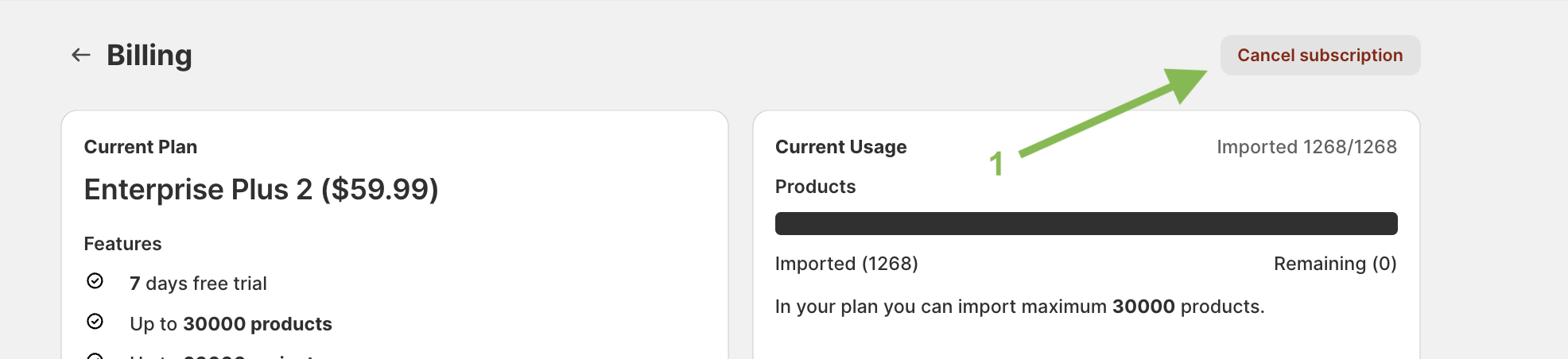Click the Imported (1268) label
The image size is (1568, 359).
coord(847,264)
